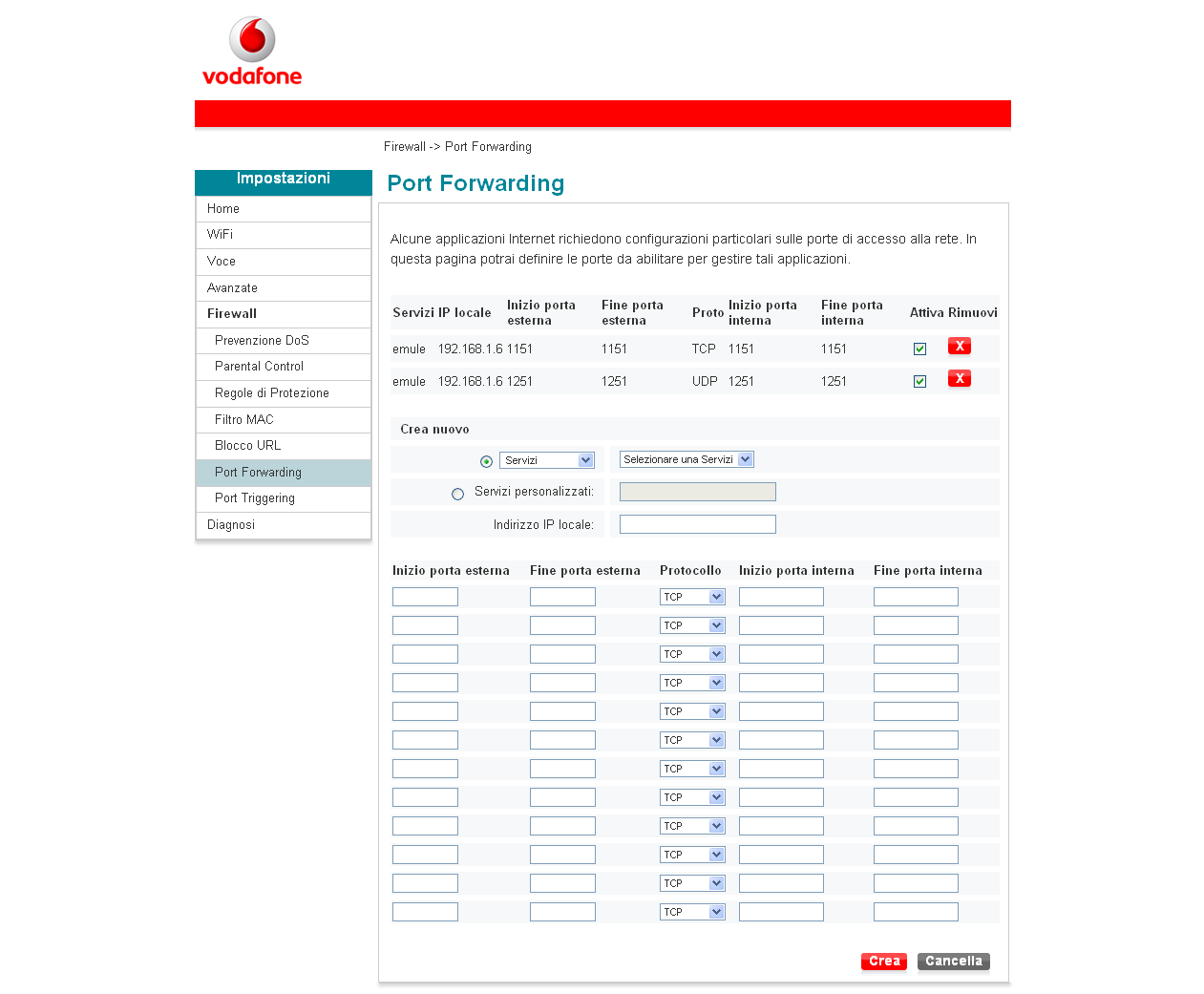Open the Protocollo dropdown in the first row

tap(692, 597)
